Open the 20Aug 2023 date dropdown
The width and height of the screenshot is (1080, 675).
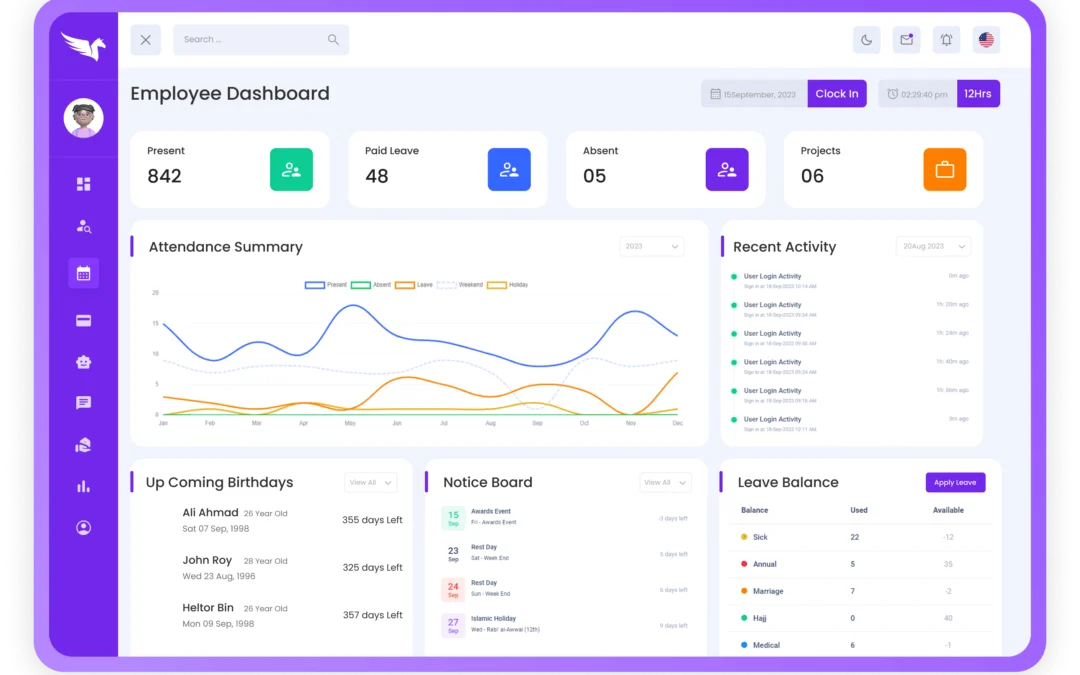933,246
